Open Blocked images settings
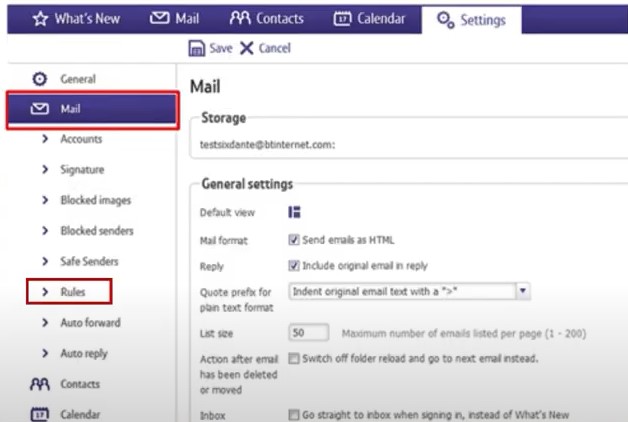Screen dimensions: 628x422 click(x=96, y=200)
